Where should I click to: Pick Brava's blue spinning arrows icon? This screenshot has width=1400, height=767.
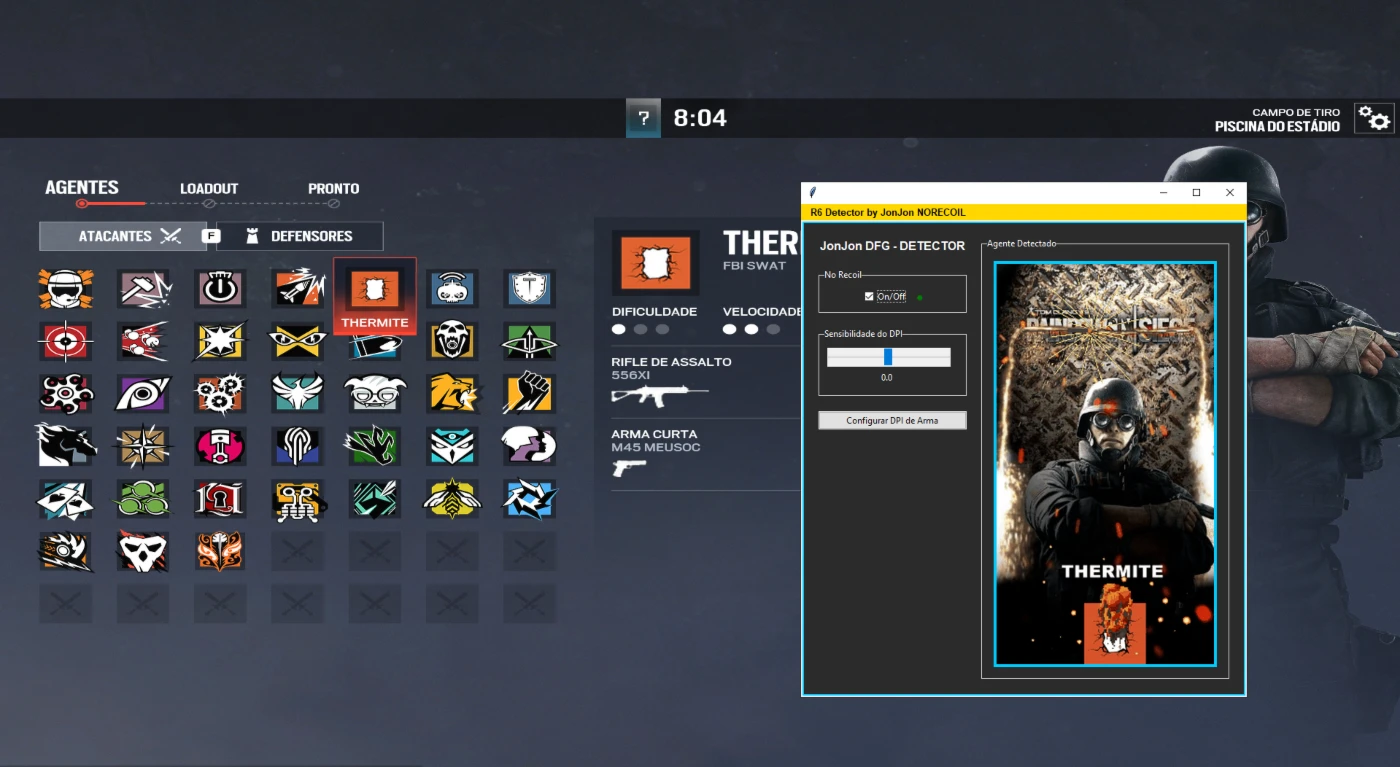pos(529,499)
